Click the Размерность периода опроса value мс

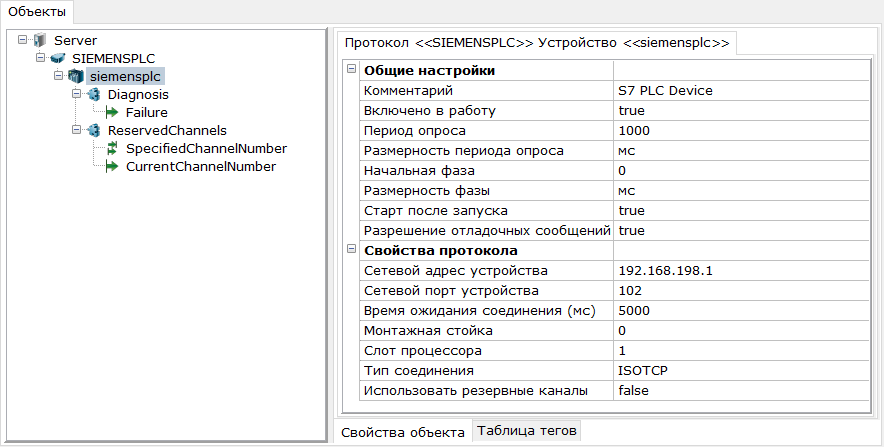click(741, 151)
